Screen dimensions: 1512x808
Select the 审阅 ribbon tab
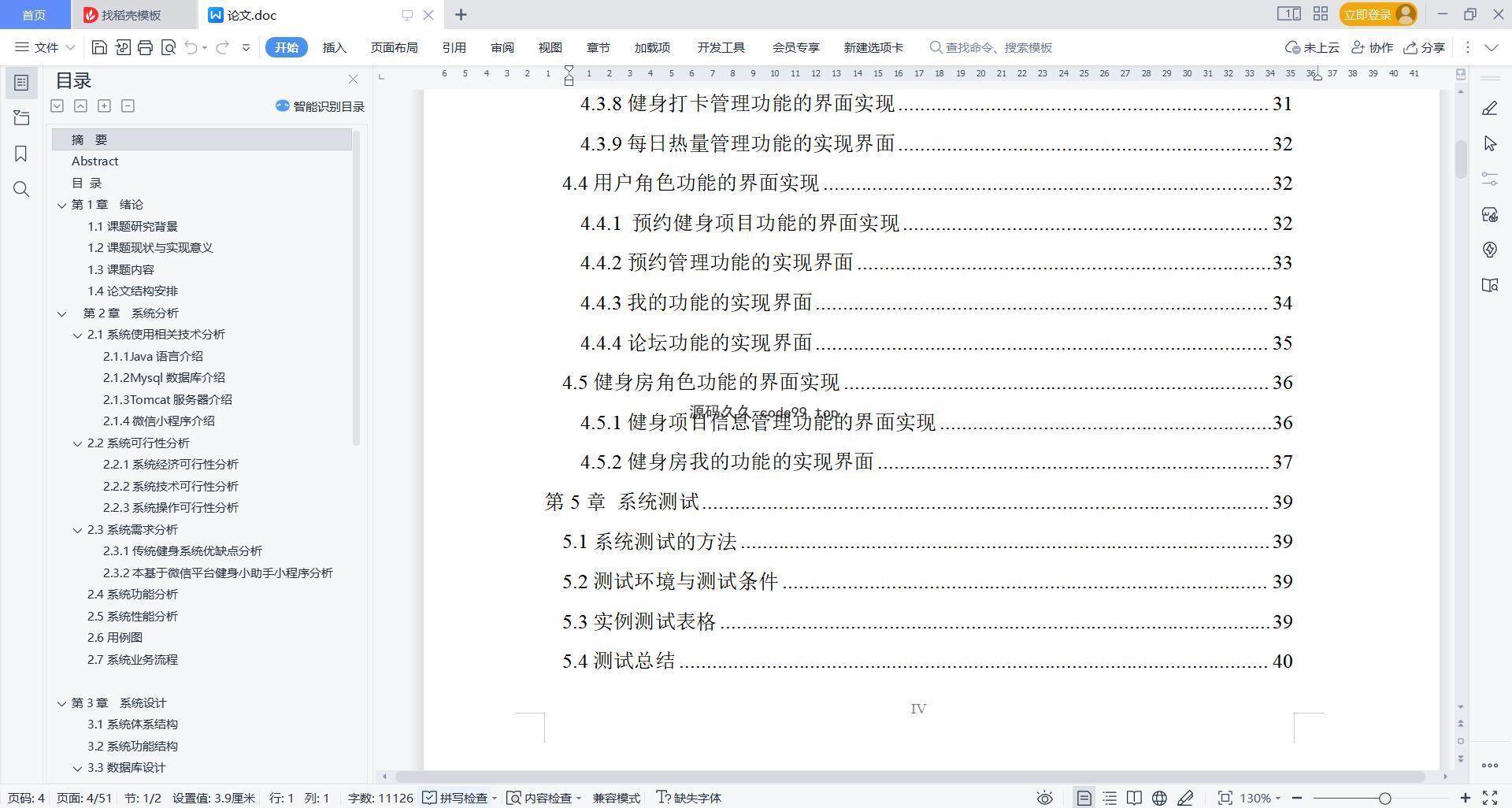click(x=502, y=47)
